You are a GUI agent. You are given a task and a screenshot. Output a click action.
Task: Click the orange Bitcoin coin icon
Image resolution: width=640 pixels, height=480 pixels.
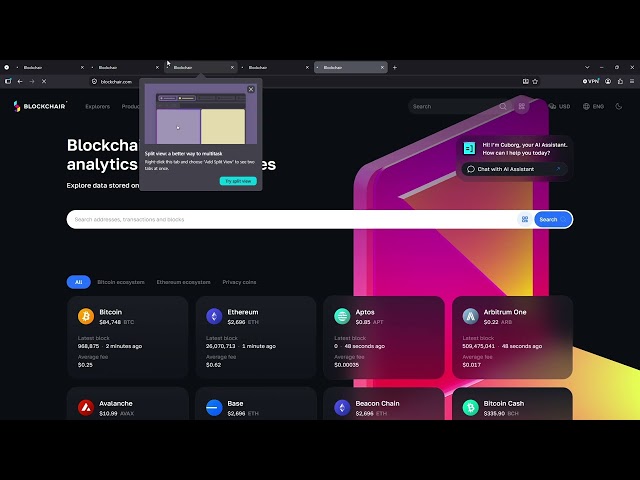pos(86,316)
